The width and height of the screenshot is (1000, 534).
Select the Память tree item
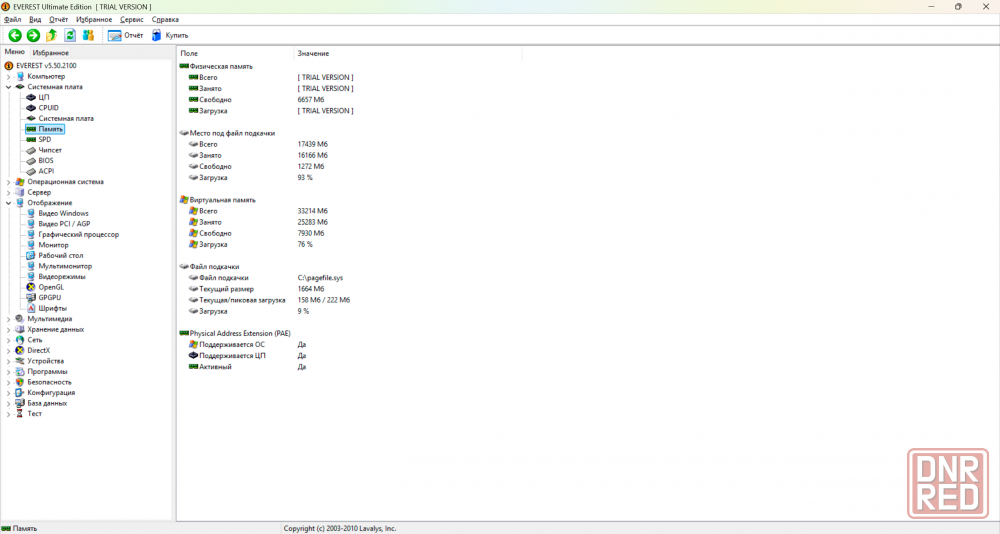50,129
